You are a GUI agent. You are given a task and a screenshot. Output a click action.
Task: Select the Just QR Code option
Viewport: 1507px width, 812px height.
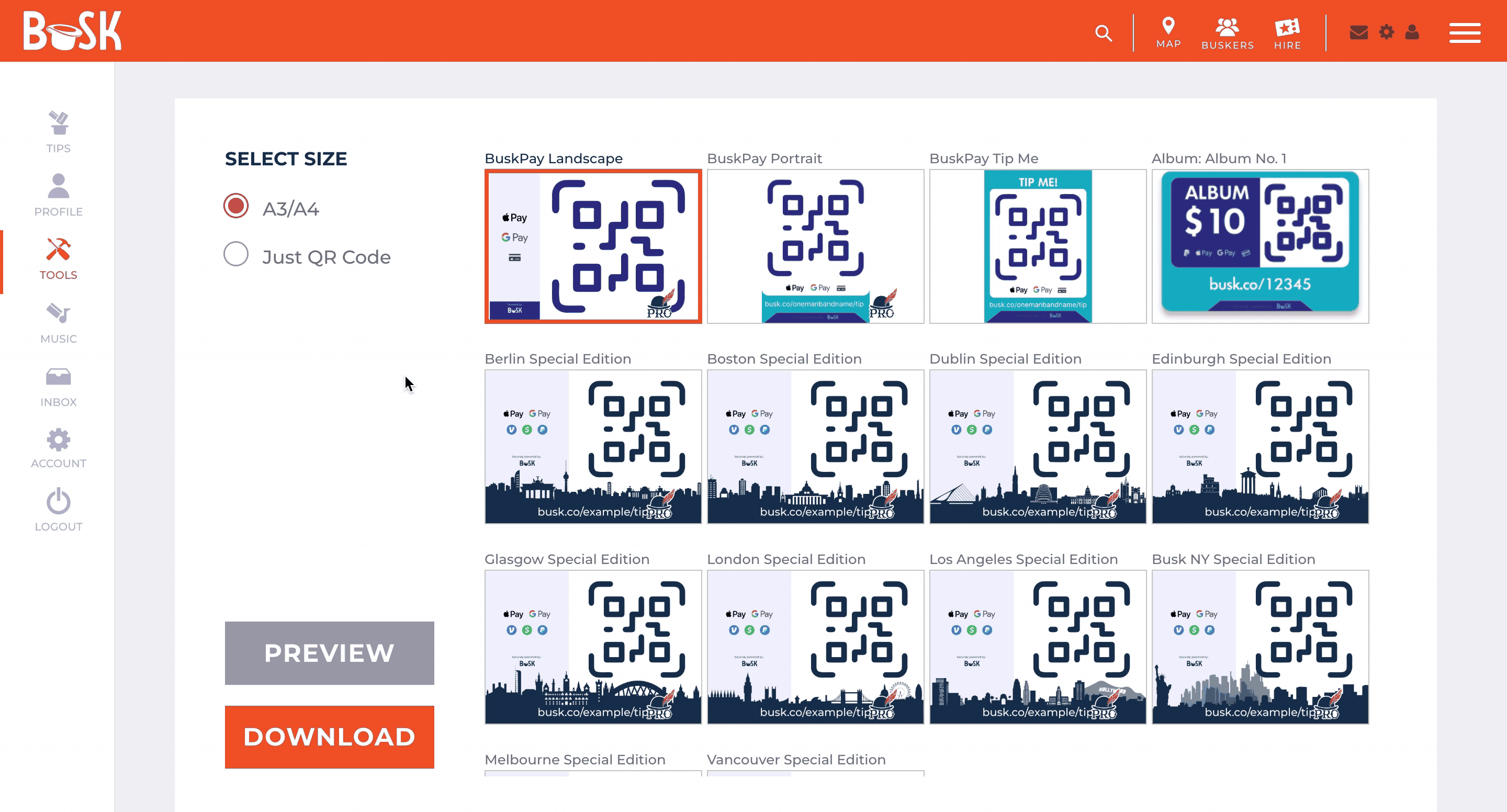pos(236,254)
